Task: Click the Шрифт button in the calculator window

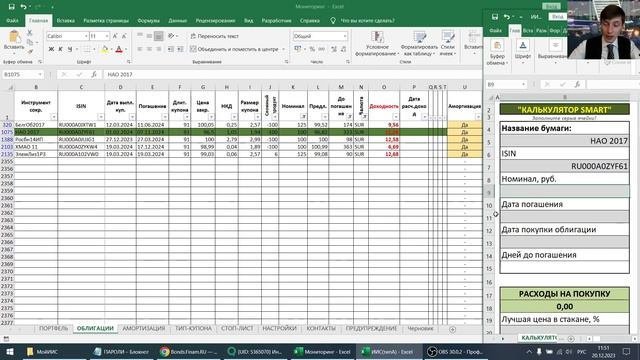Action: pyautogui.click(x=523, y=50)
